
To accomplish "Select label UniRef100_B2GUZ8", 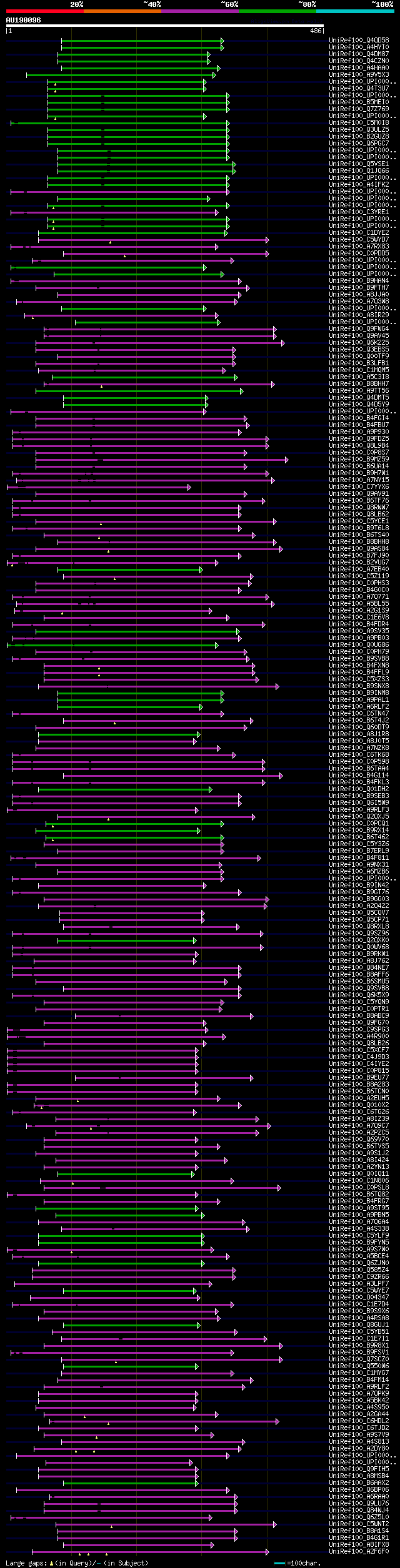I will [x=359, y=137].
